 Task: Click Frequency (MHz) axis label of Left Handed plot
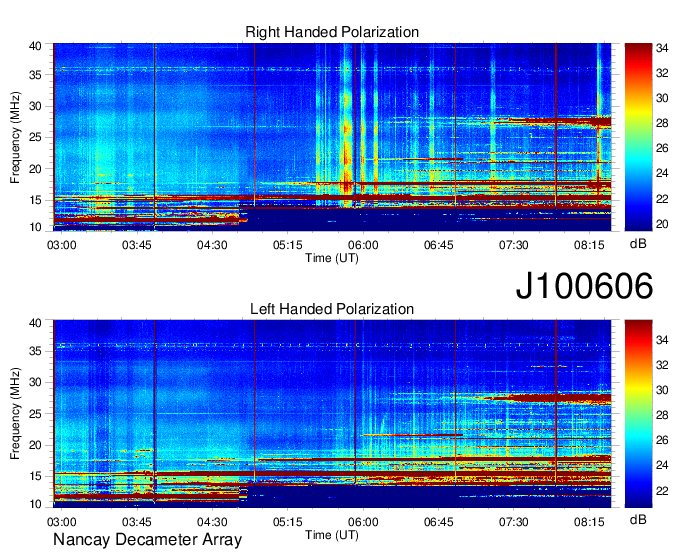15,414
